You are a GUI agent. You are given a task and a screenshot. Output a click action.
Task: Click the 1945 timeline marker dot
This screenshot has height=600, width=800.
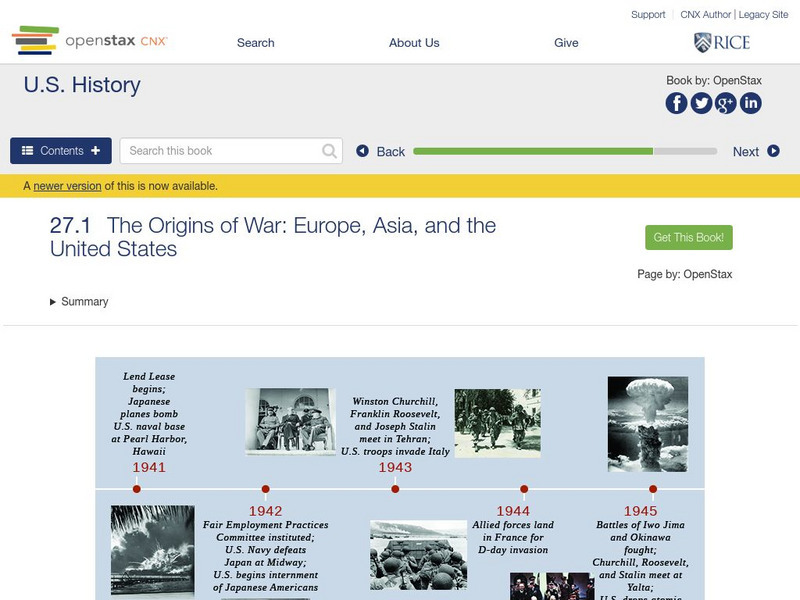653,489
